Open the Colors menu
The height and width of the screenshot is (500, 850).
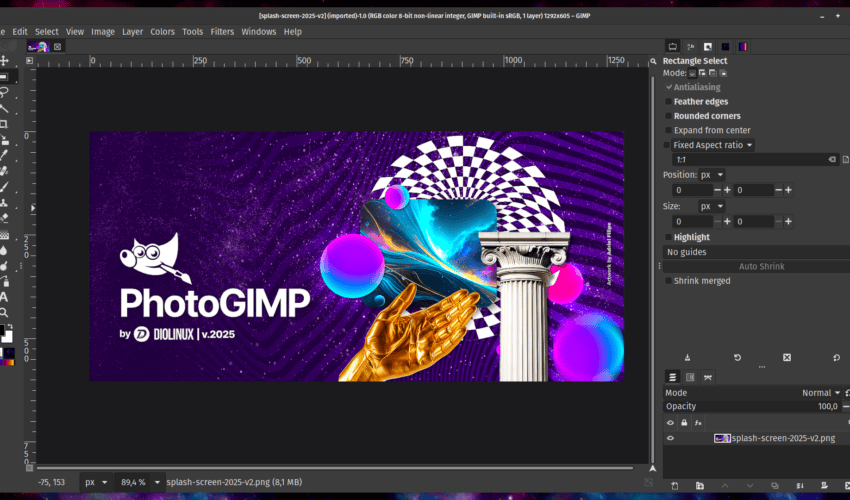162,31
